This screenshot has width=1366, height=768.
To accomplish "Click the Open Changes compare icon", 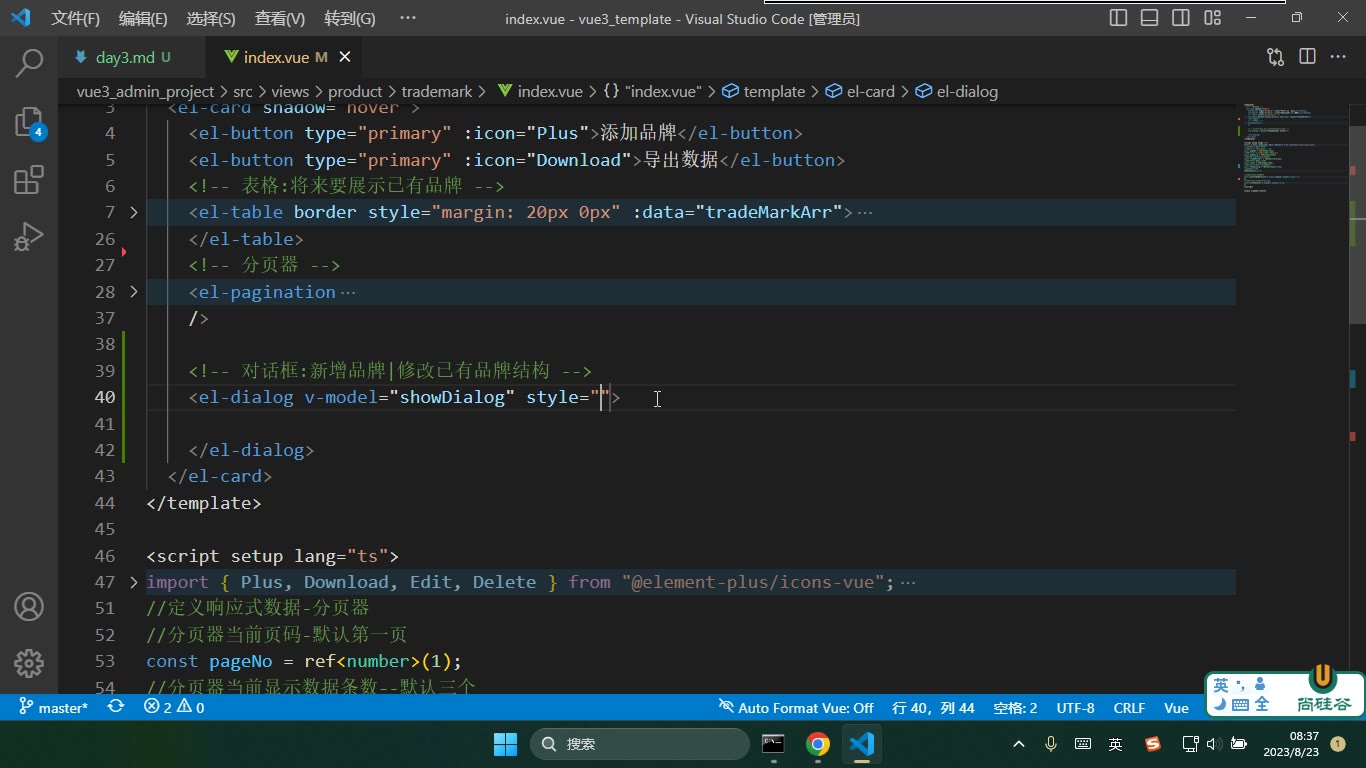I will (x=1275, y=57).
